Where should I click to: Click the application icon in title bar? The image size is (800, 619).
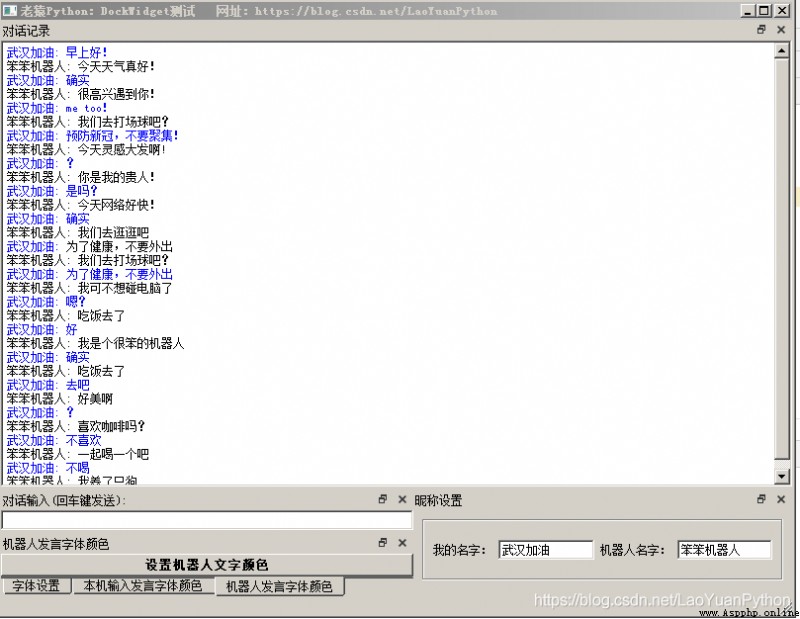pos(10,10)
